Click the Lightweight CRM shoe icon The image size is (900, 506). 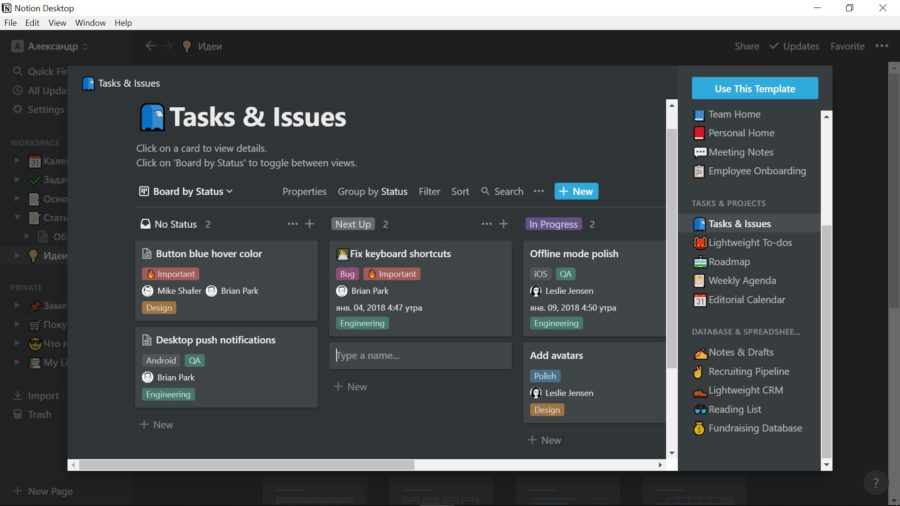(x=700, y=391)
